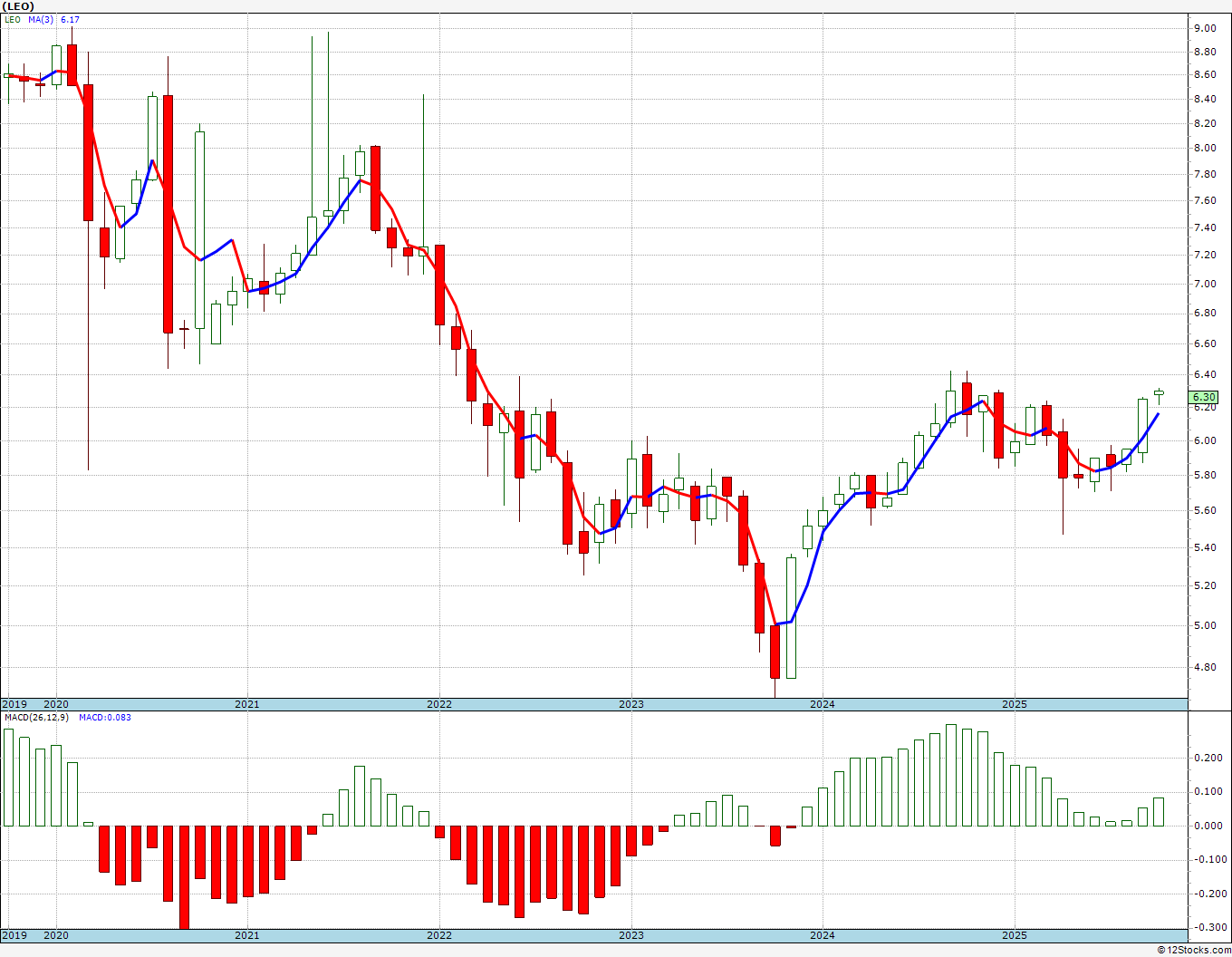The height and width of the screenshot is (957, 1232).
Task: Click the lowest red candlestick near 2023 end
Action: coord(775,652)
